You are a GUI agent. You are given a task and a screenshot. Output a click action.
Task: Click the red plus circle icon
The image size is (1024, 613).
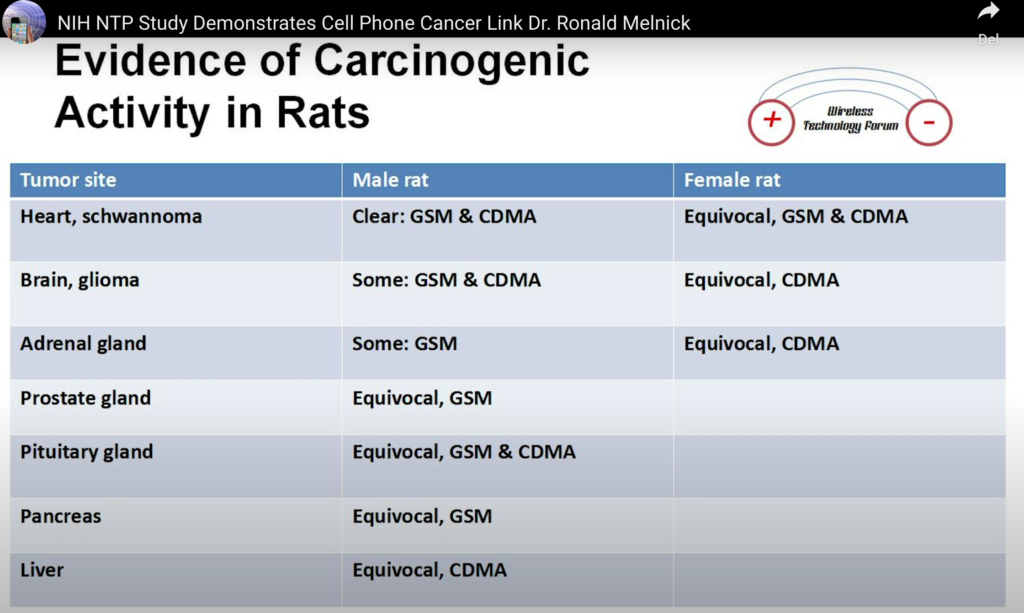pyautogui.click(x=771, y=122)
